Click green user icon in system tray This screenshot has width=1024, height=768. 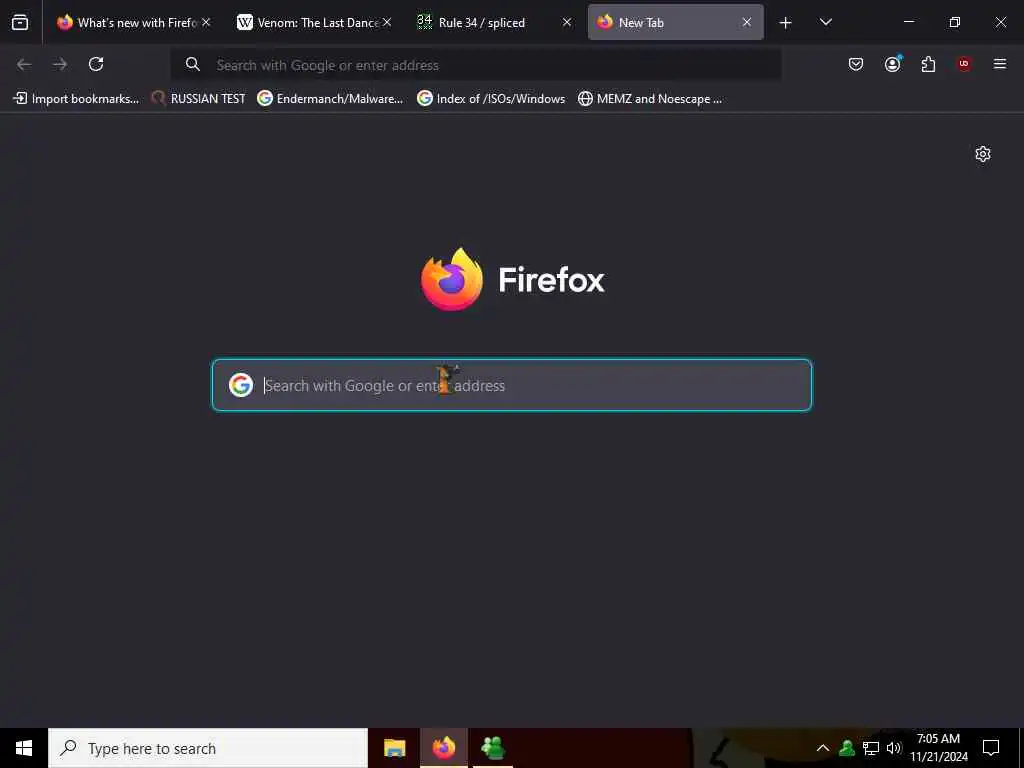pos(847,748)
